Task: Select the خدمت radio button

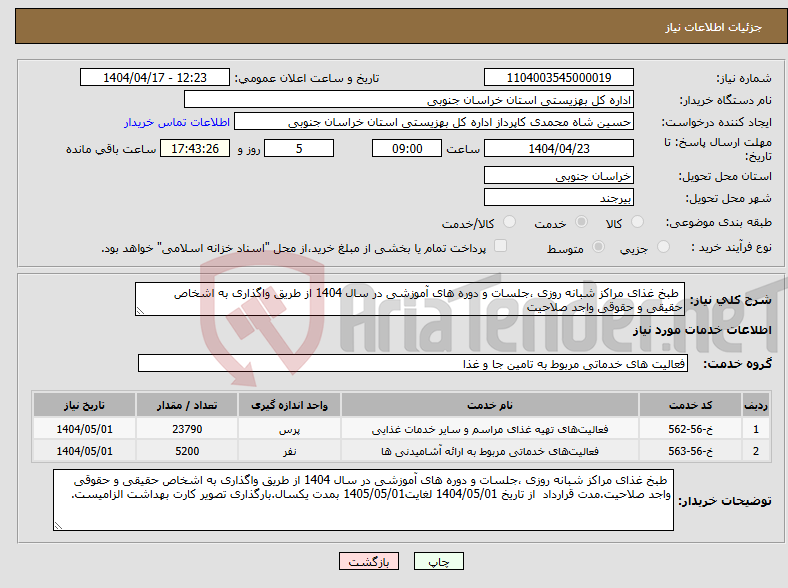Action: [x=581, y=222]
